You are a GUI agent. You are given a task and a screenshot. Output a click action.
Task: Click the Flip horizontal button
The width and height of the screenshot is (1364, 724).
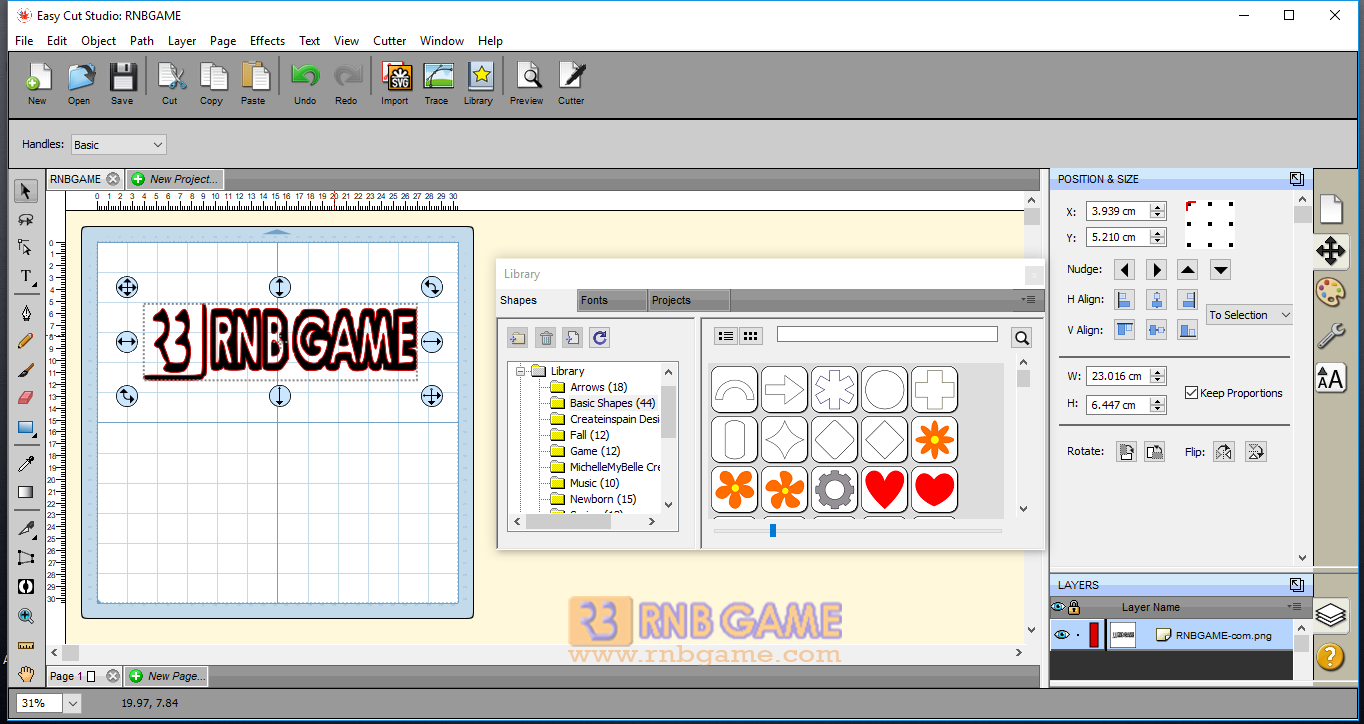[x=1223, y=452]
